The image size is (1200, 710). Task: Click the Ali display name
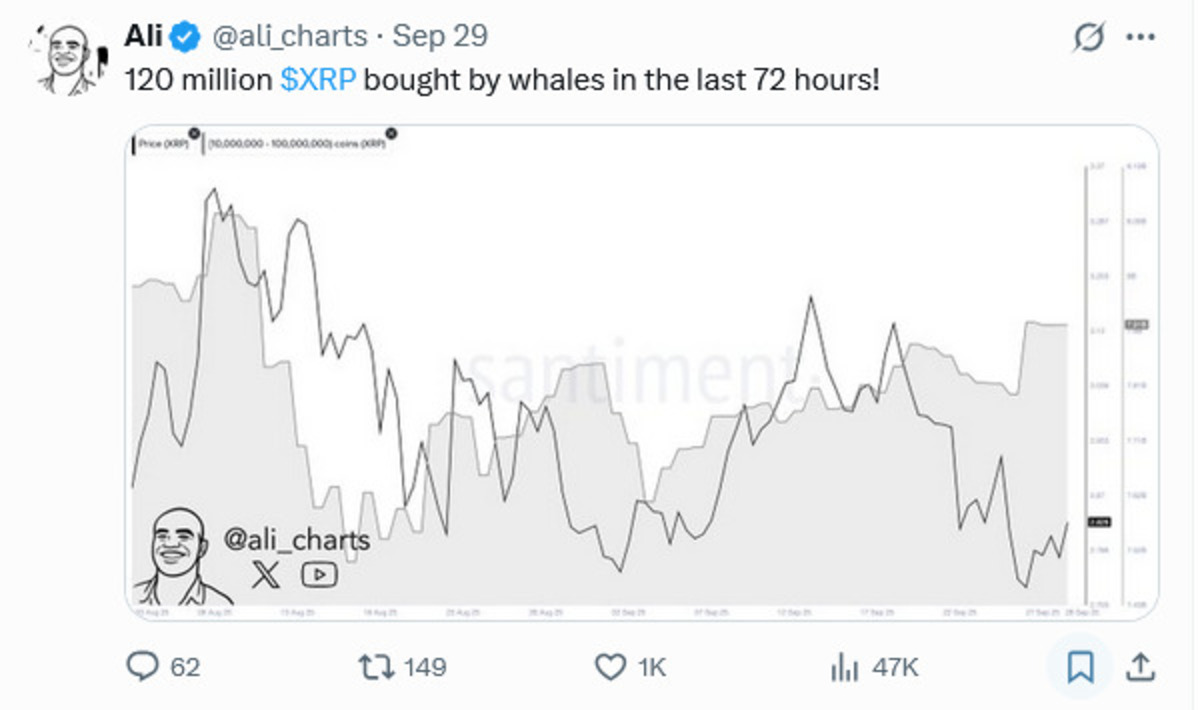point(143,37)
